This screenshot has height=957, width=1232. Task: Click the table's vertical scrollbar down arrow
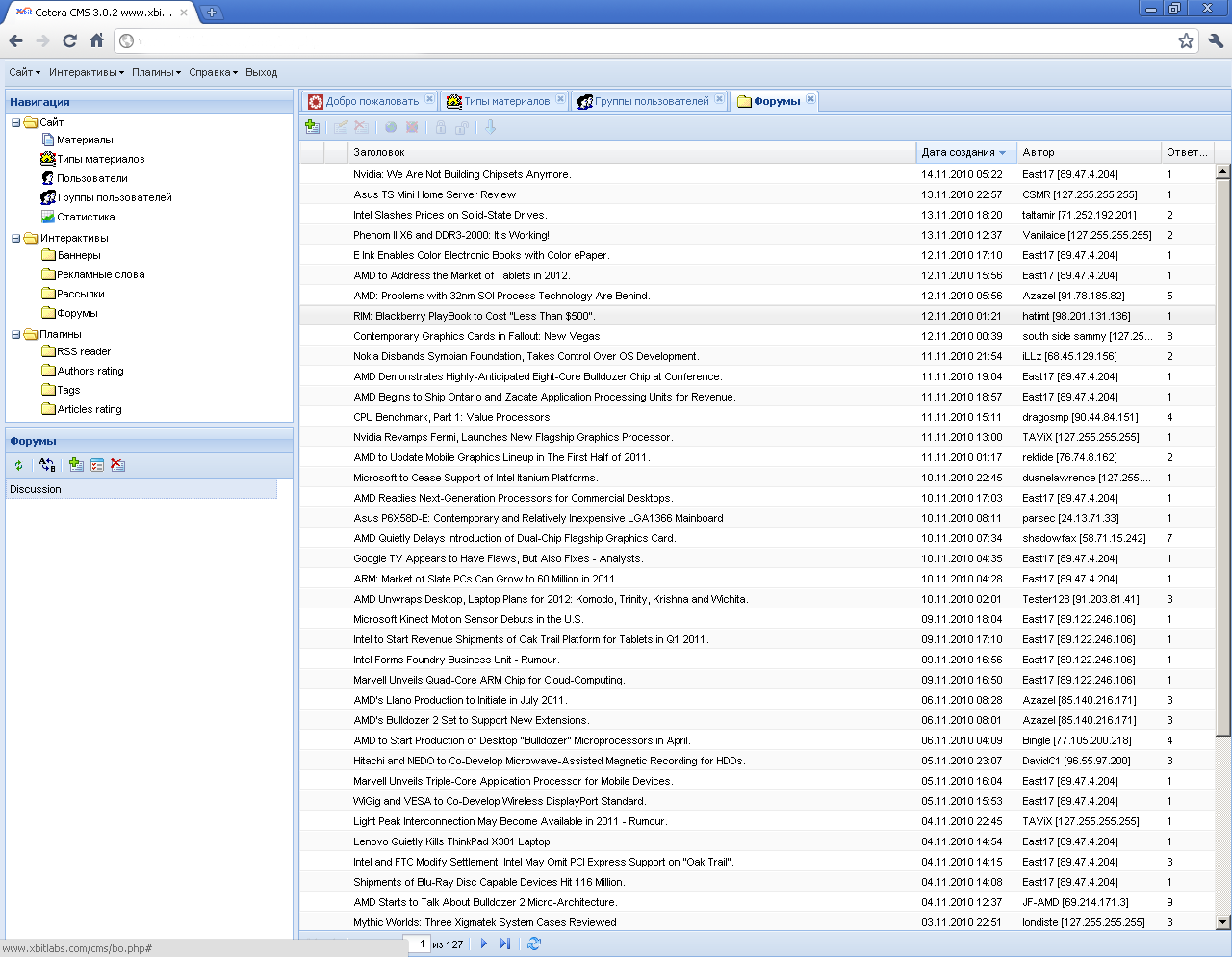click(x=1223, y=921)
